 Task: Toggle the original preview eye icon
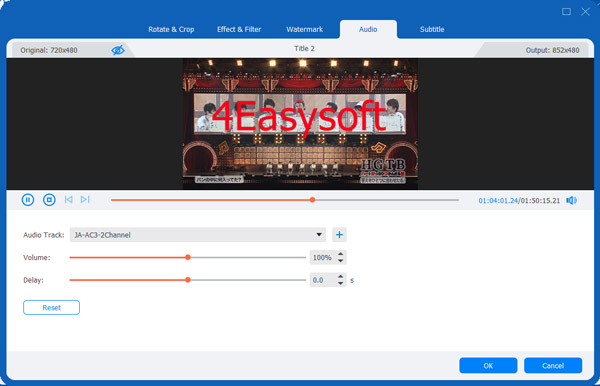coord(118,50)
